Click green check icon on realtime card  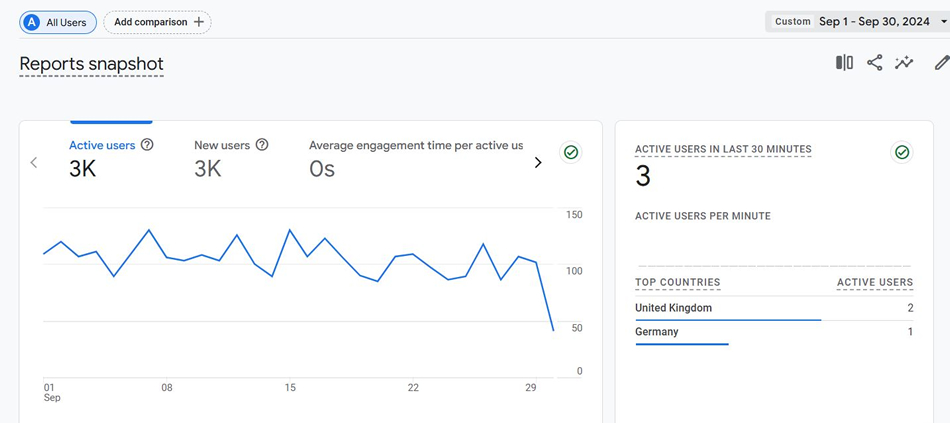[902, 152]
